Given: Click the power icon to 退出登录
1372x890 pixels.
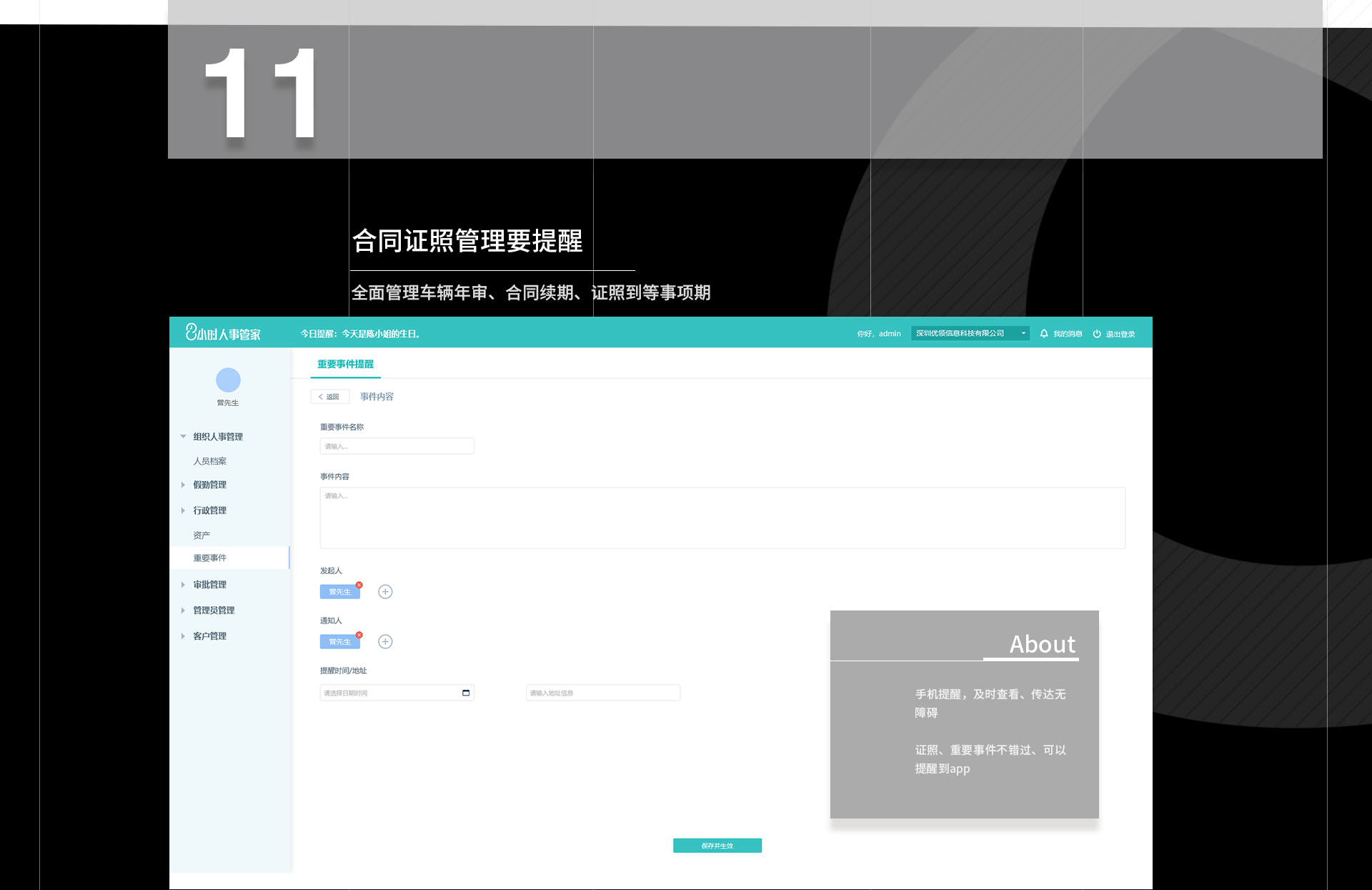Looking at the screenshot, I should (x=1097, y=334).
